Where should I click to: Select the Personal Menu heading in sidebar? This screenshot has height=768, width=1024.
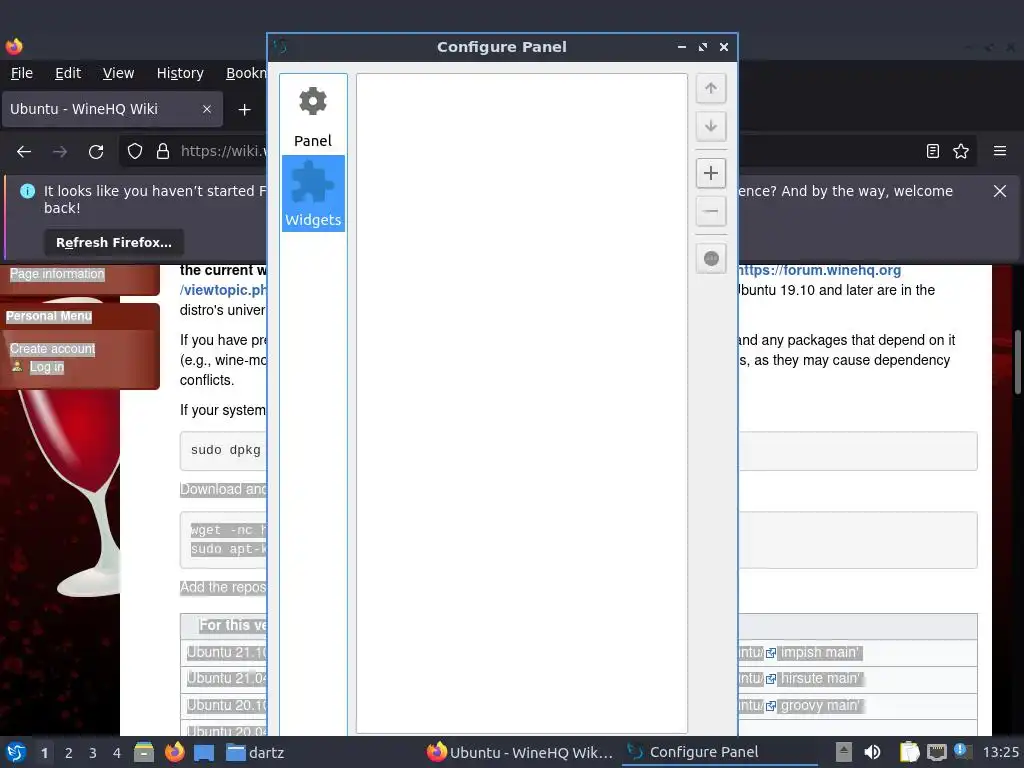pos(49,316)
